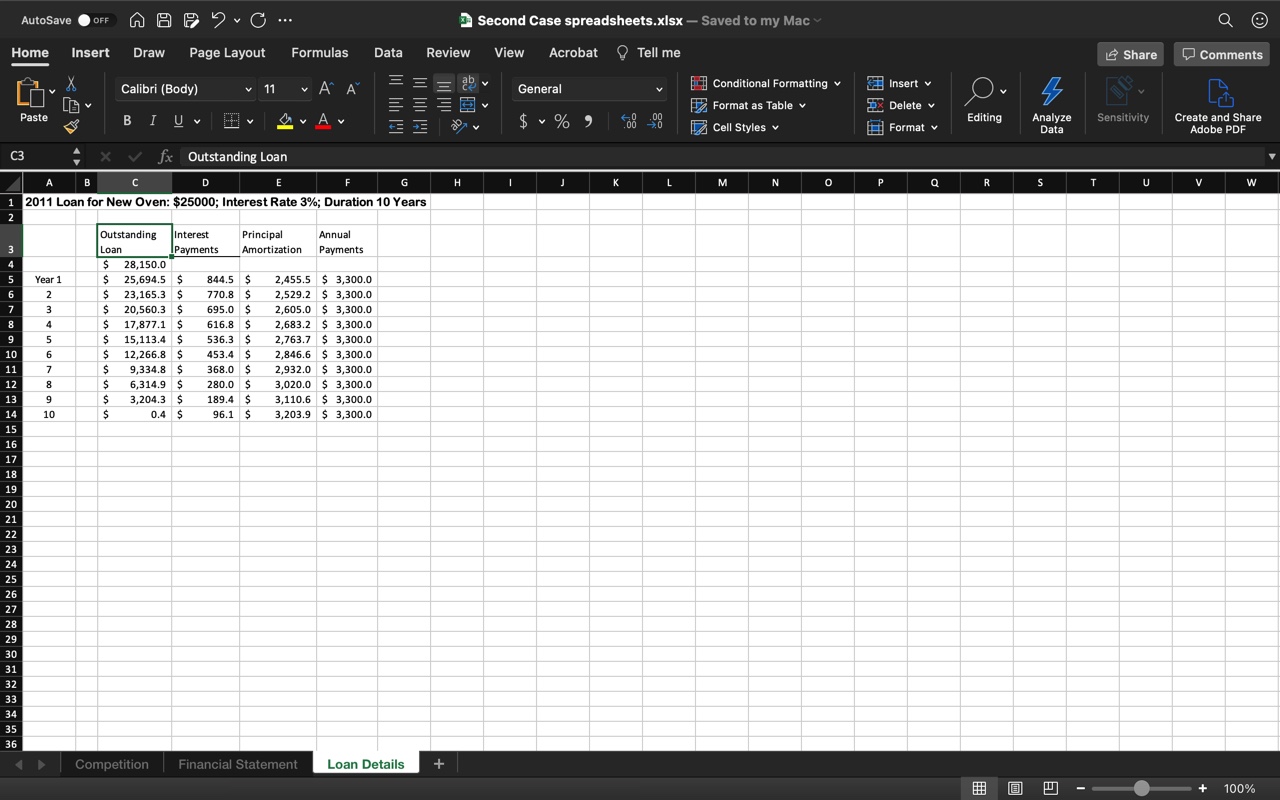Switch to the Formulas ribbon tab
The width and height of the screenshot is (1280, 800).
tap(319, 52)
